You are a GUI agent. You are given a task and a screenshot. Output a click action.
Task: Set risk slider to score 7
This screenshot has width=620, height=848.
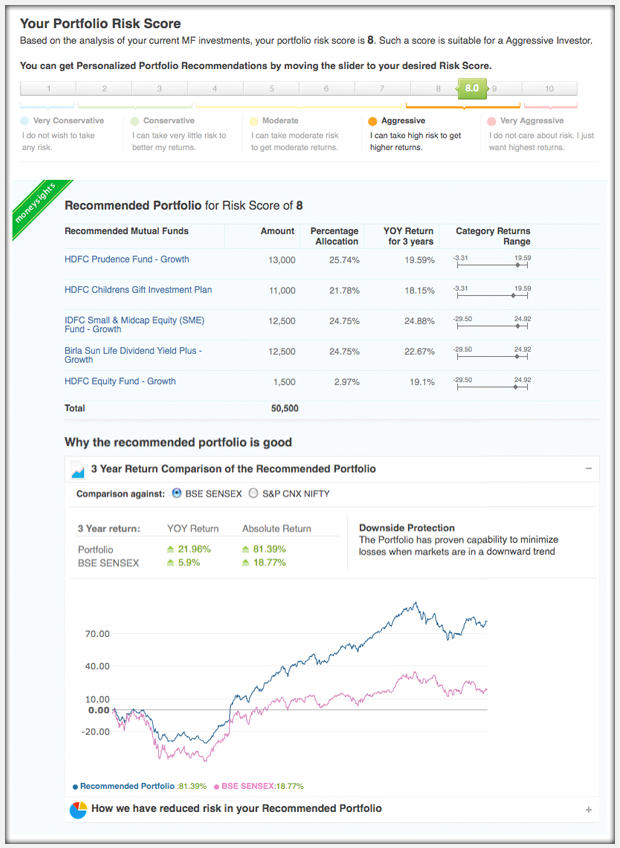(x=382, y=88)
